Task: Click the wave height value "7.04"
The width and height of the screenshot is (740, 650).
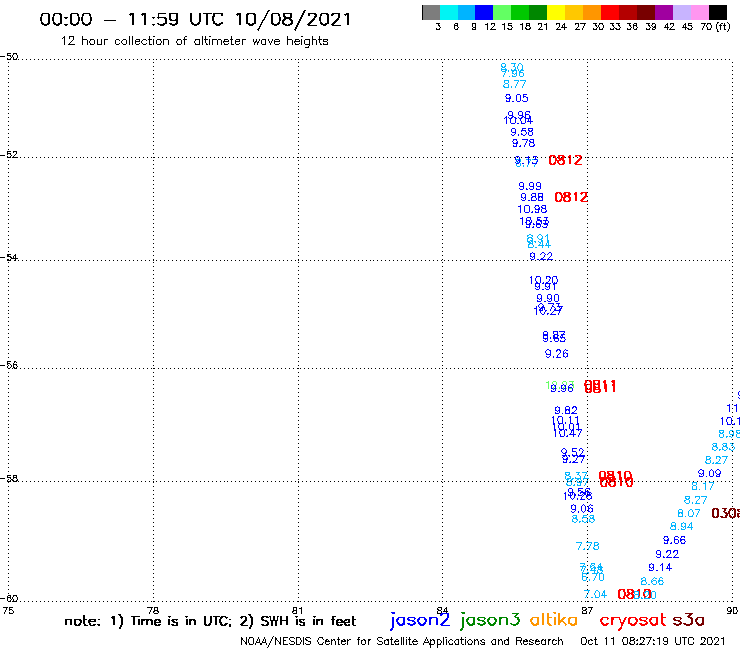Action: point(595,594)
